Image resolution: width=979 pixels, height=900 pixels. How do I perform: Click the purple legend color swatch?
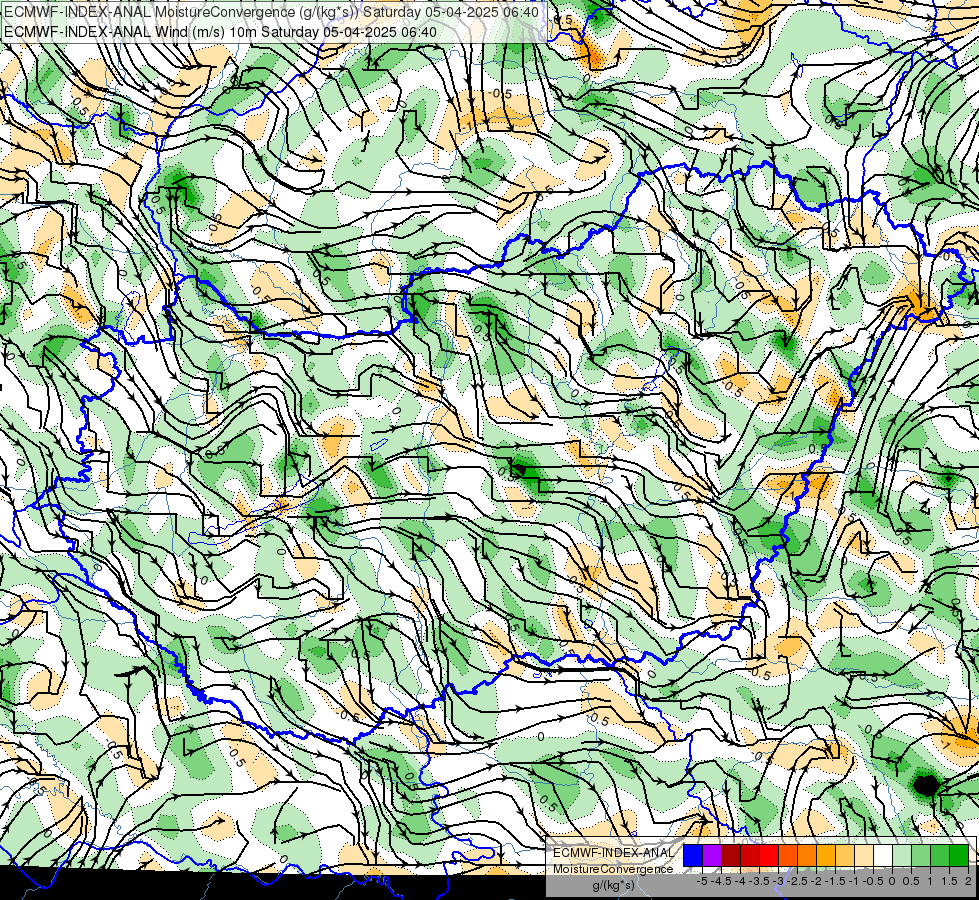coord(712,856)
